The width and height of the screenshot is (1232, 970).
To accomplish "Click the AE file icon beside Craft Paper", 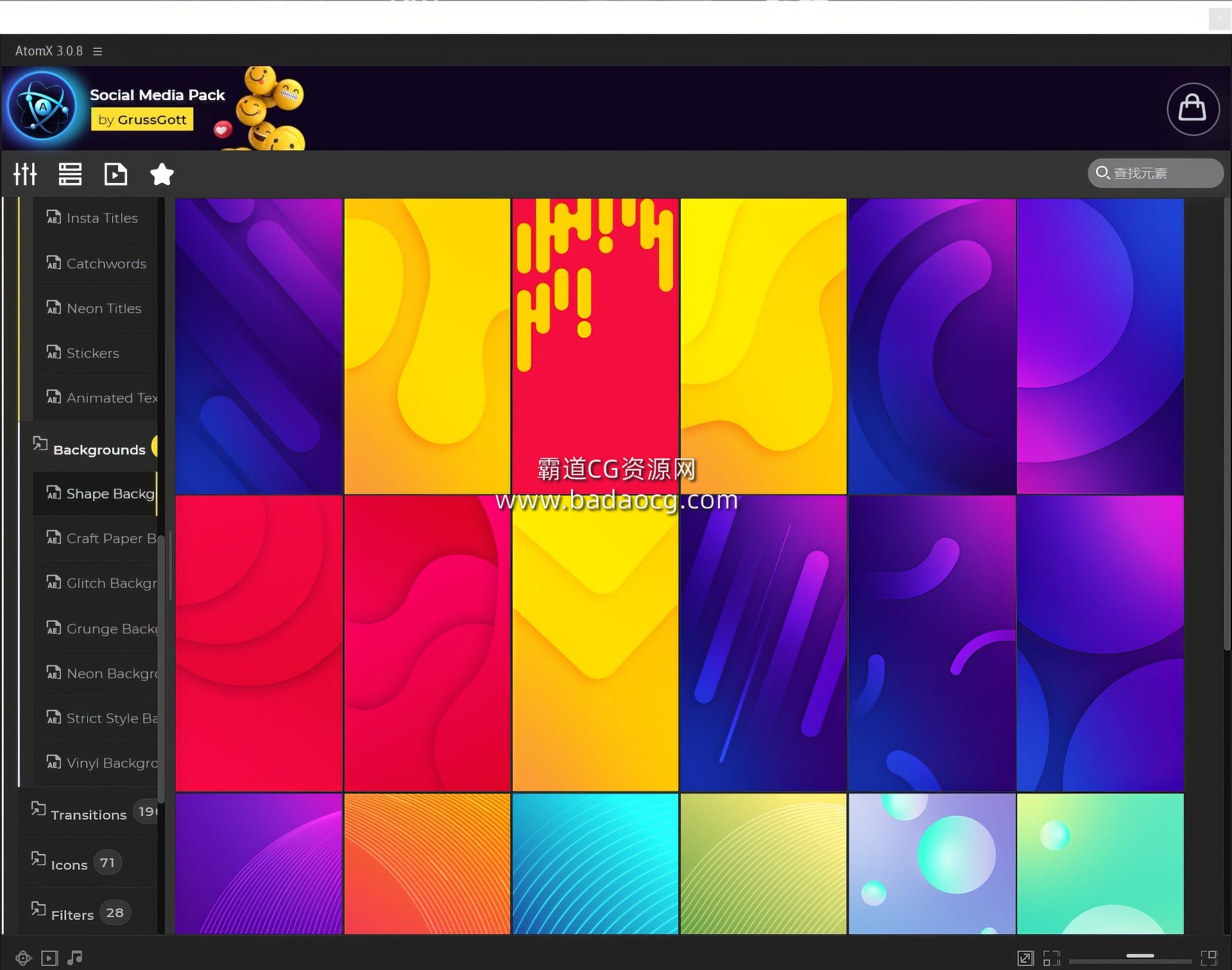I will 54,537.
